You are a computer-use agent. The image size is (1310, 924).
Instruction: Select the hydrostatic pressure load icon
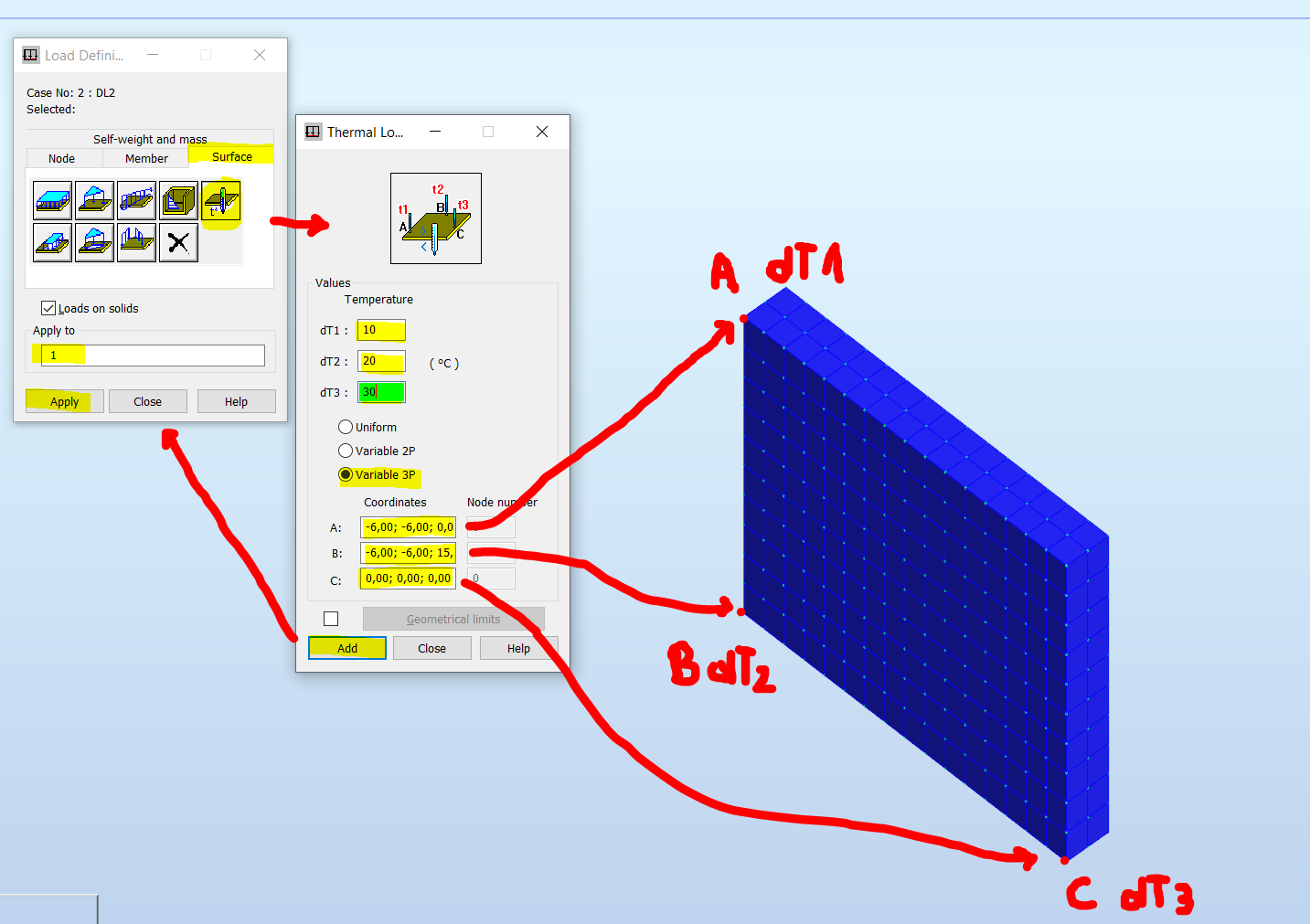pos(178,199)
